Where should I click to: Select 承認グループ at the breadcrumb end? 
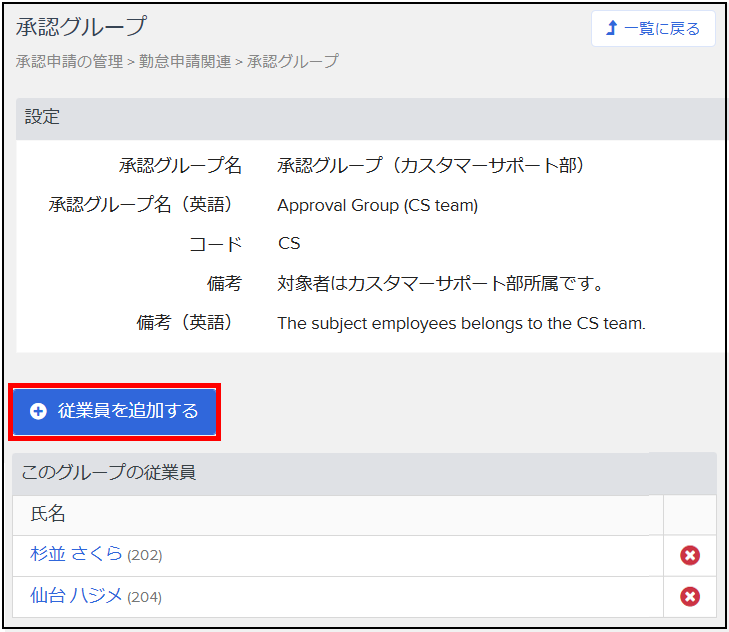[x=293, y=61]
